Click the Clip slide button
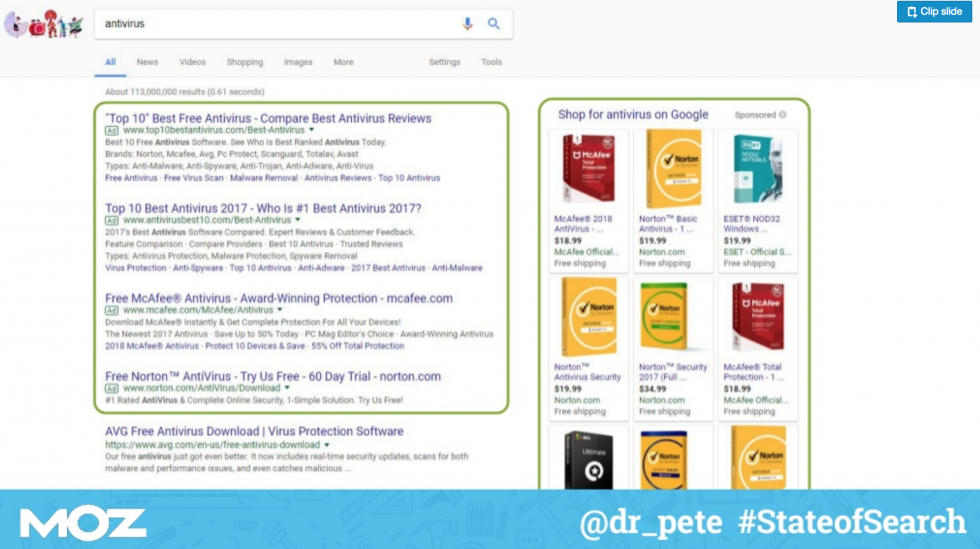 click(934, 11)
